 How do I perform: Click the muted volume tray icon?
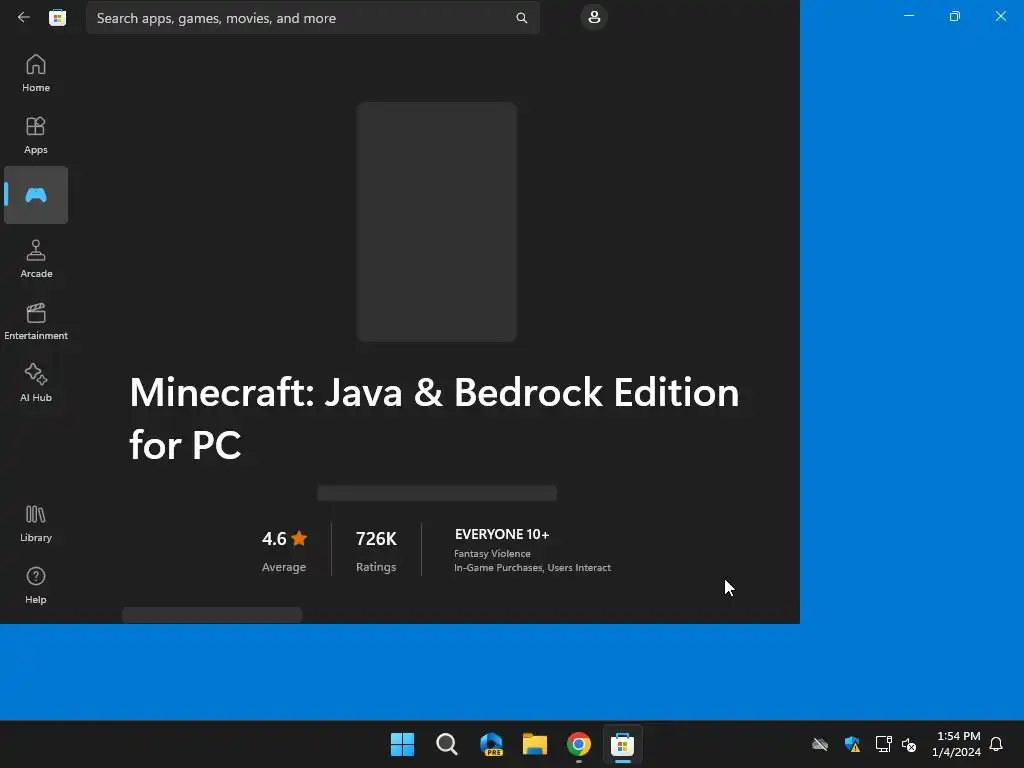point(909,744)
